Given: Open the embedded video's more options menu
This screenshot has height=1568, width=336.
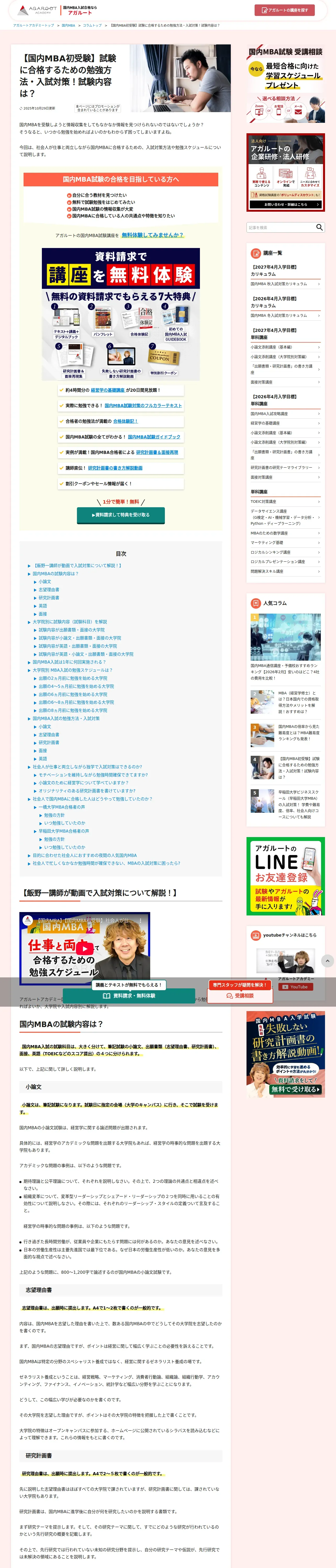Looking at the screenshot, I should pyautogui.click(x=141, y=920).
